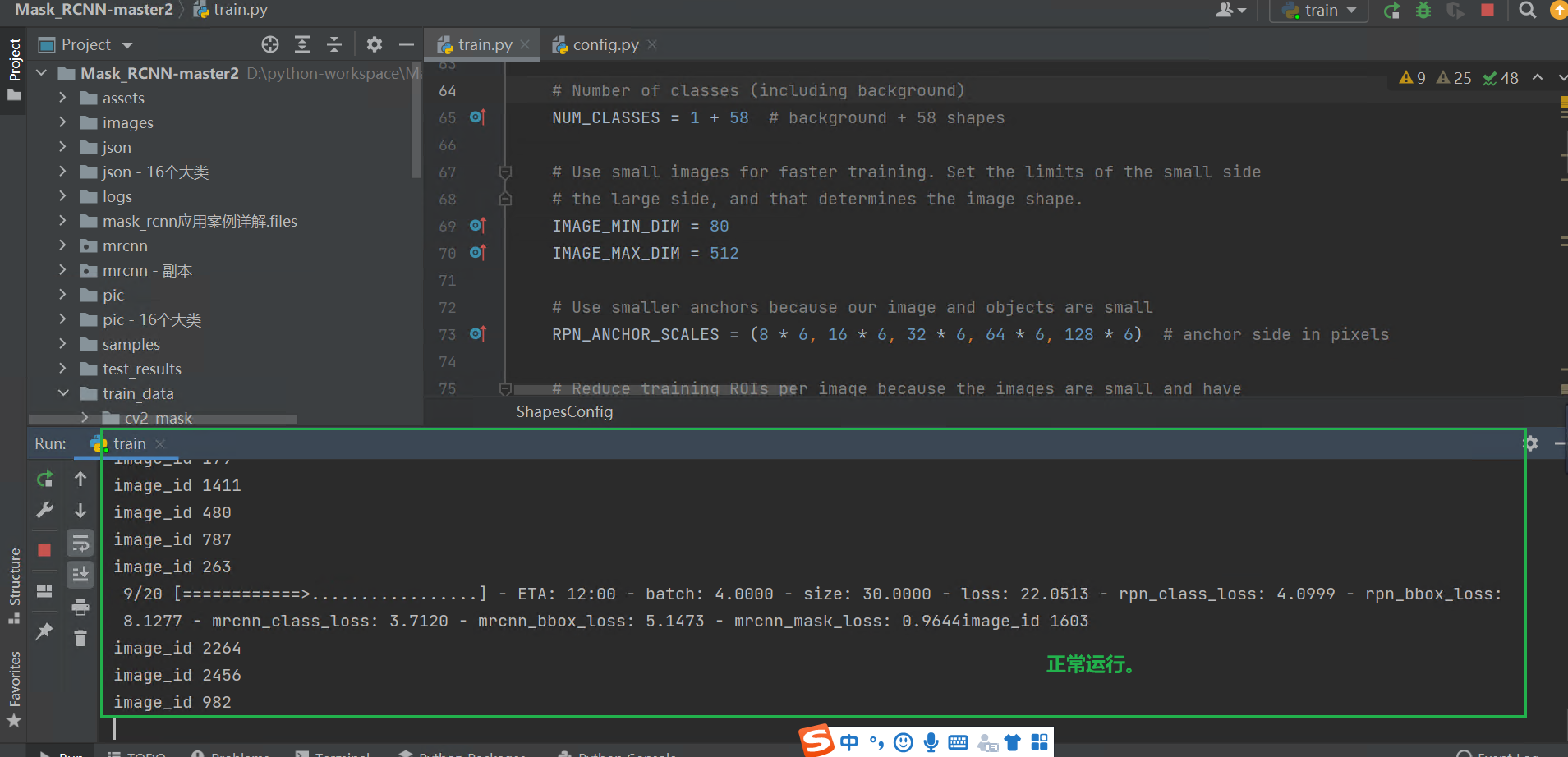
Task: Open the Terminal tool window
Action: tap(337, 752)
